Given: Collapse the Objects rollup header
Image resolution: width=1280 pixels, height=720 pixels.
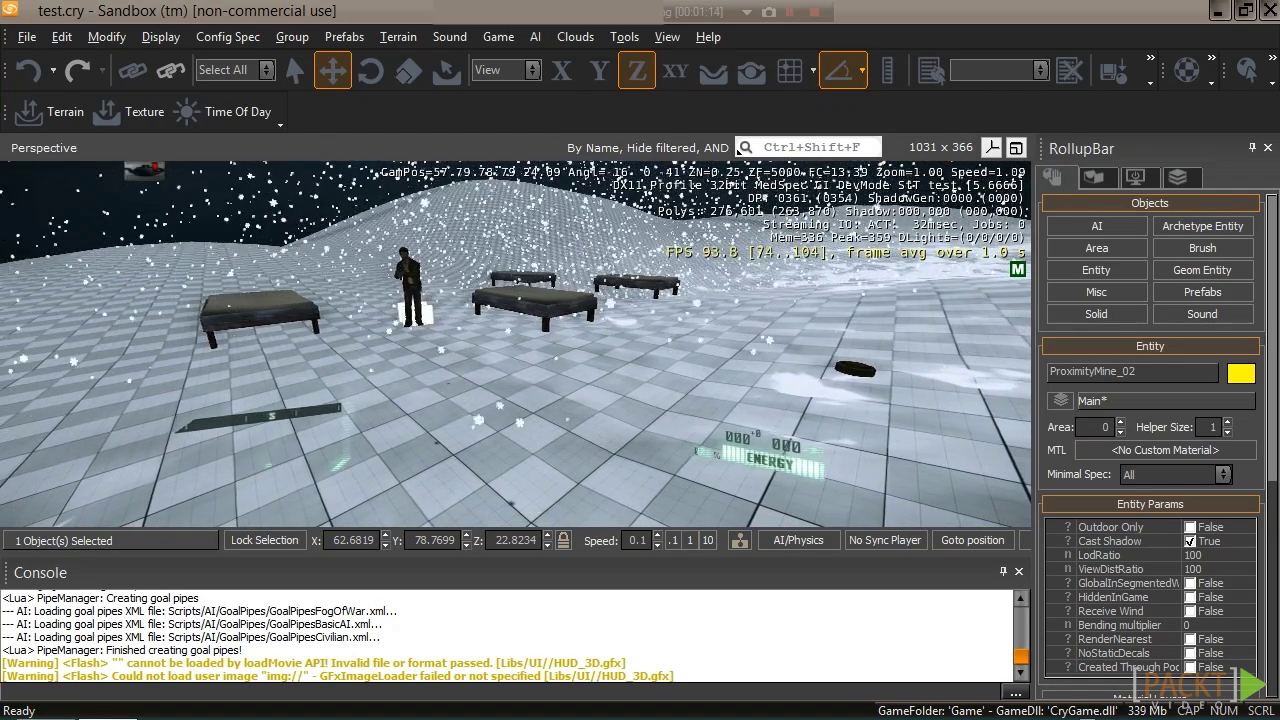Looking at the screenshot, I should (1150, 203).
